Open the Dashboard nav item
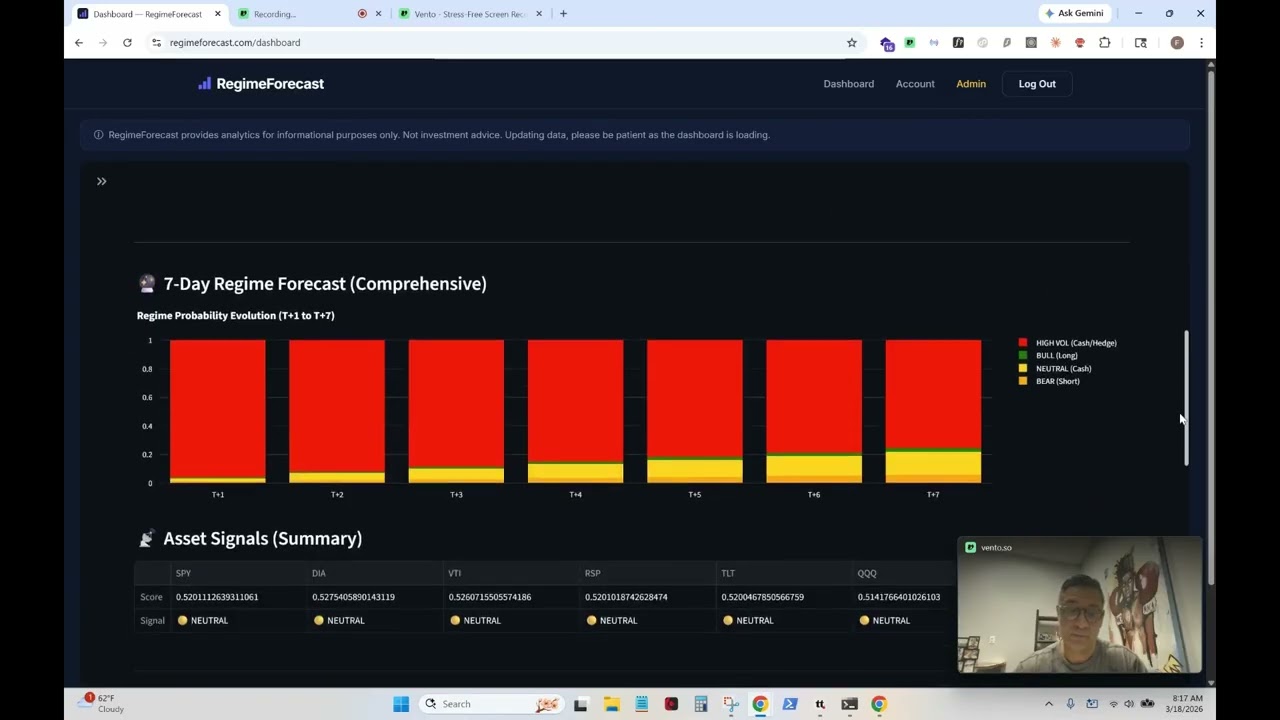The width and height of the screenshot is (1280, 720). pos(848,84)
